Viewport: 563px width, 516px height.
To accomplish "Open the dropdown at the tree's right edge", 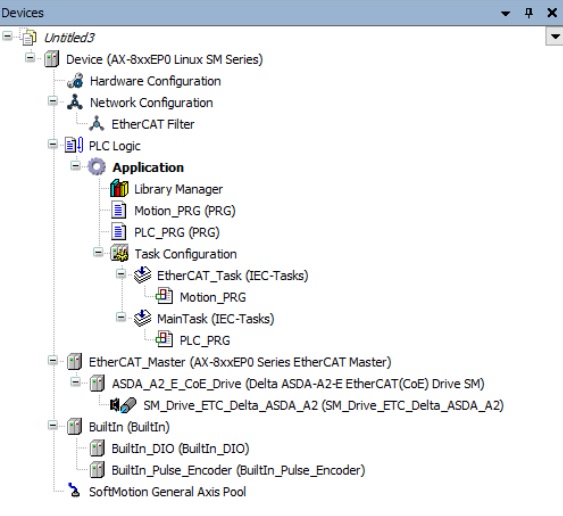I will tap(555, 37).
